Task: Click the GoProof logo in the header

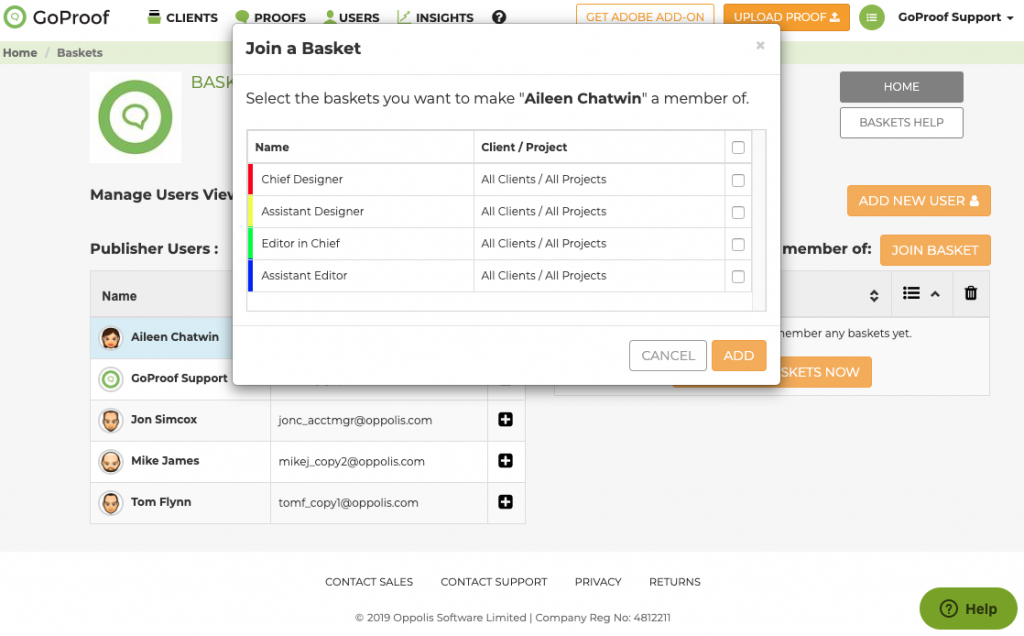Action: click(x=56, y=17)
